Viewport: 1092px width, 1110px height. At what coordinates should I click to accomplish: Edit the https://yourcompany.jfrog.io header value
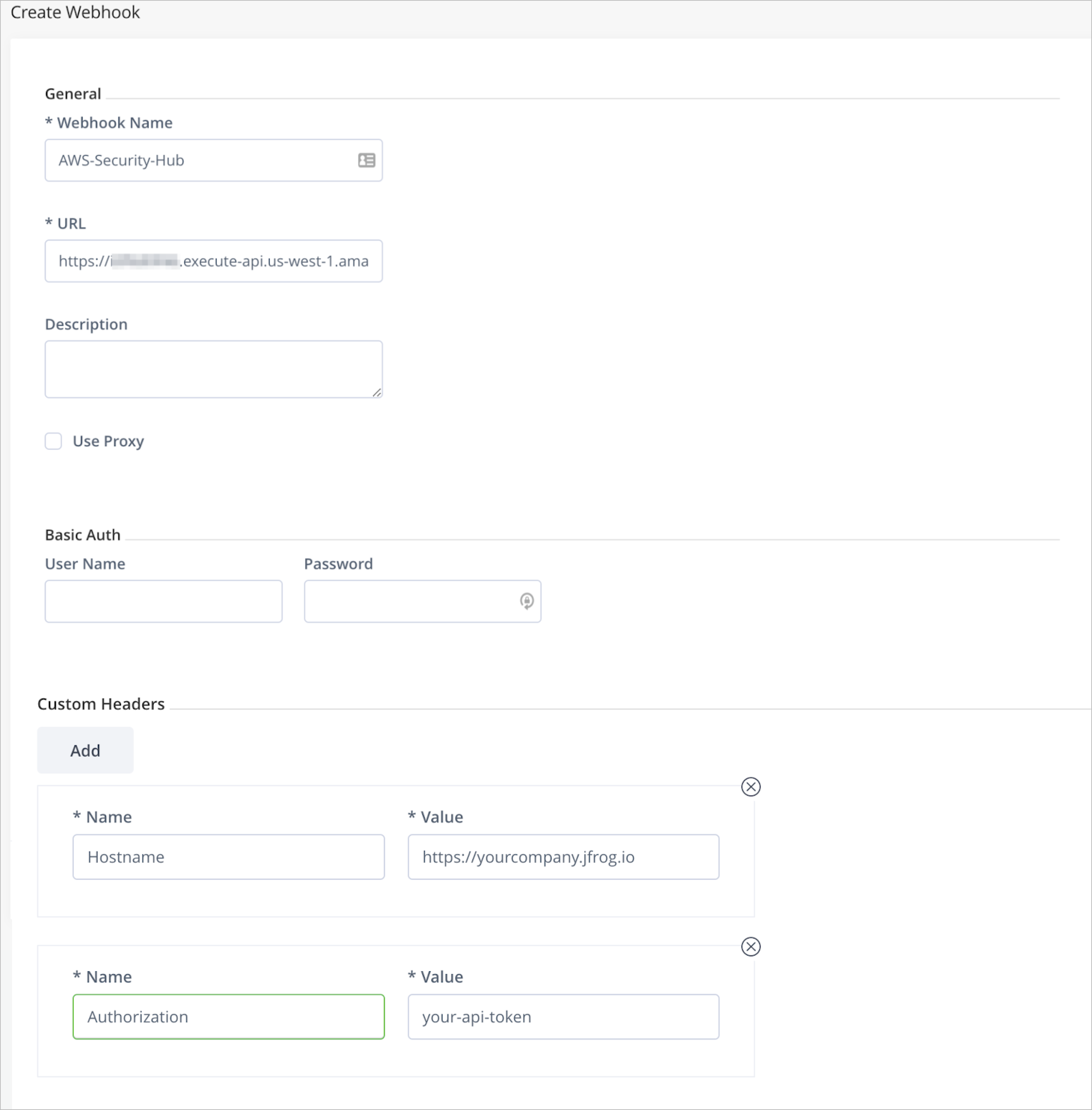[563, 857]
